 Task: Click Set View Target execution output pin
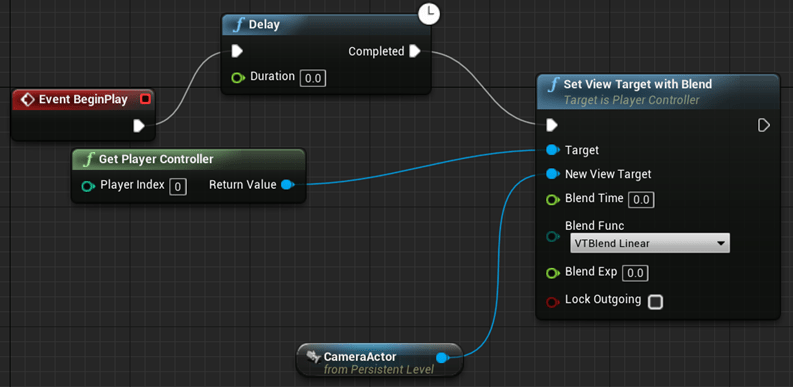coord(764,125)
